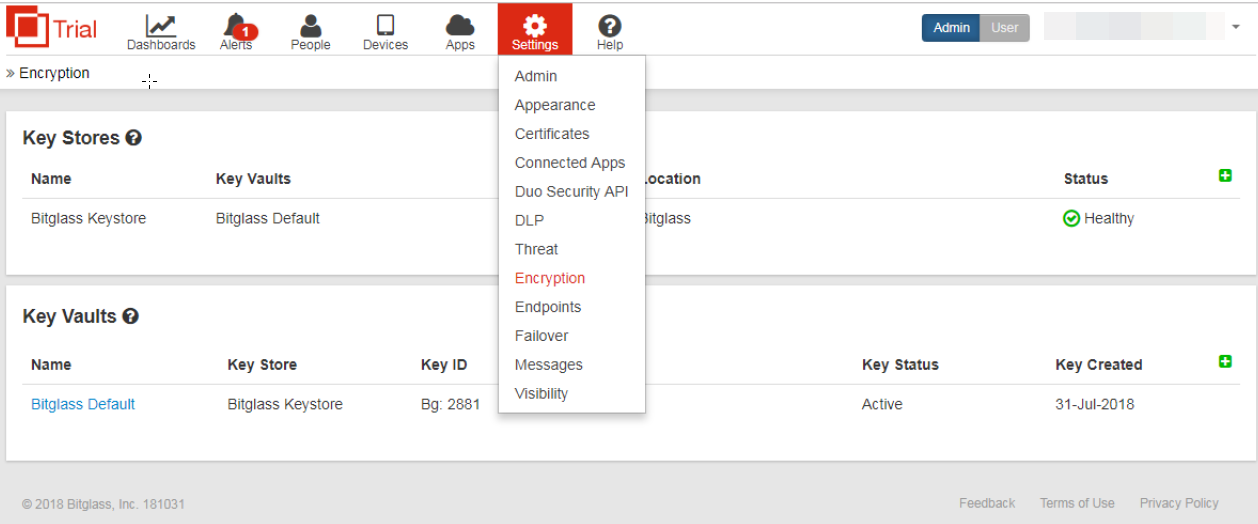Collapse the Settings gear menu

coord(535,29)
